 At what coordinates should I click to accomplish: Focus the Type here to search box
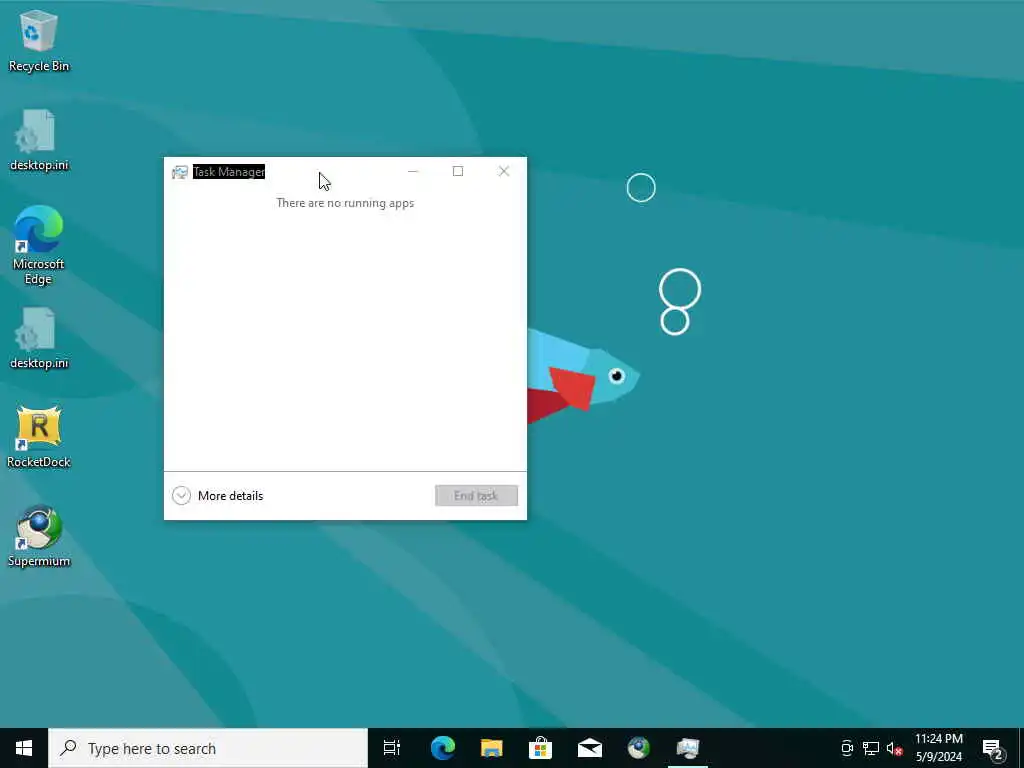pos(208,748)
